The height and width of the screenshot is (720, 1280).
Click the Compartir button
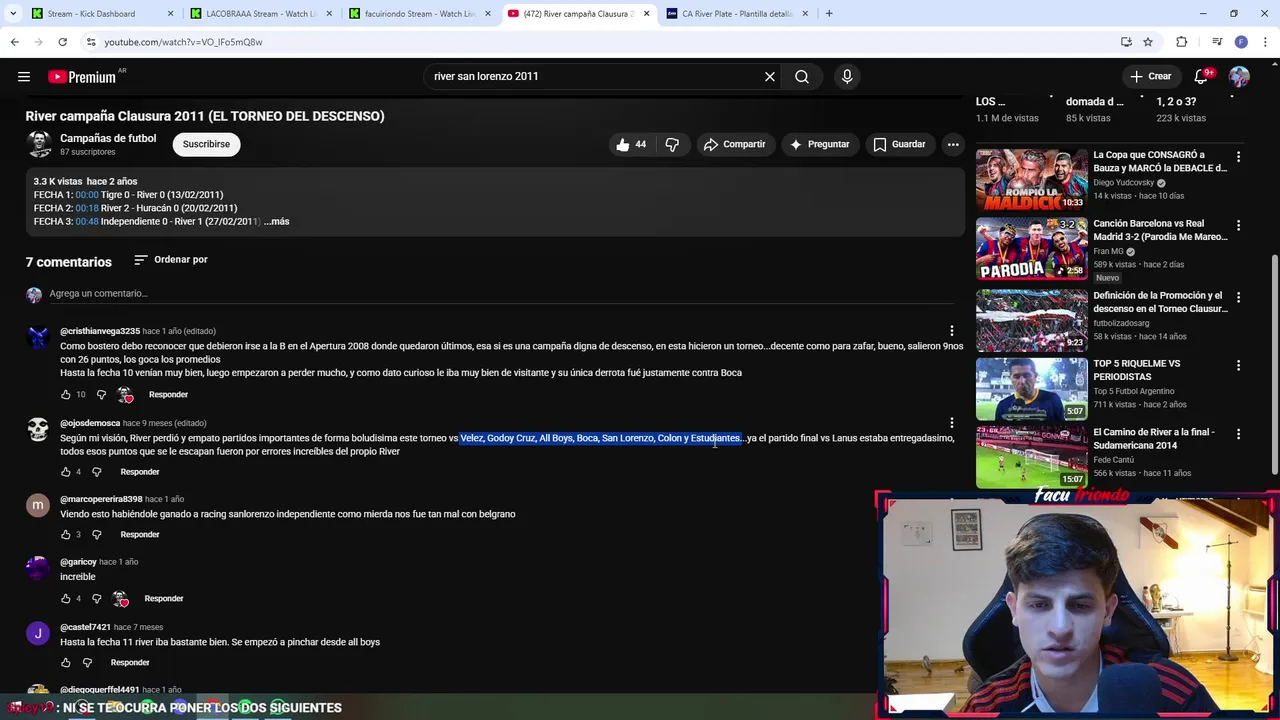[735, 144]
